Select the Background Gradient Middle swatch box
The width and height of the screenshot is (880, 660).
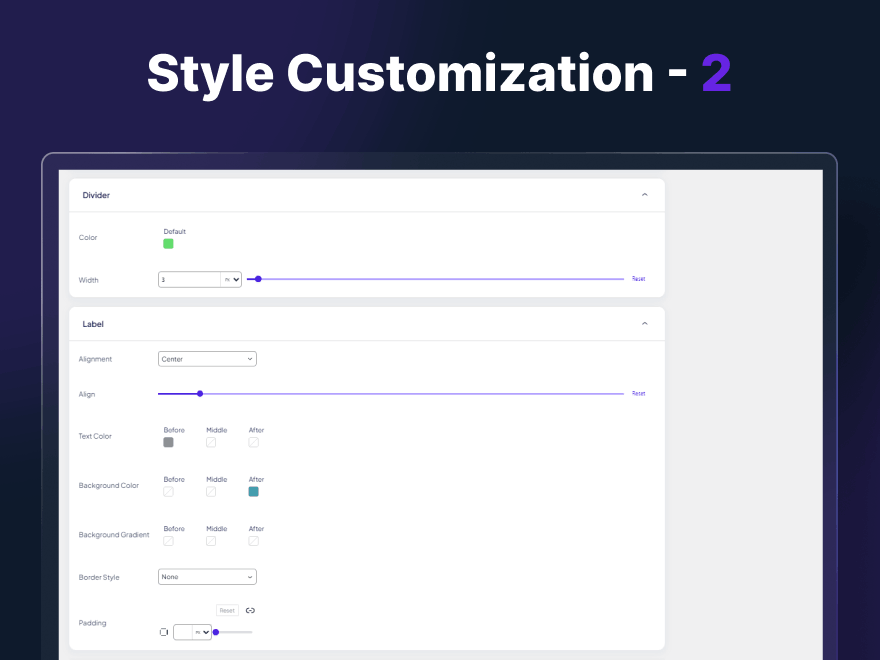211,541
